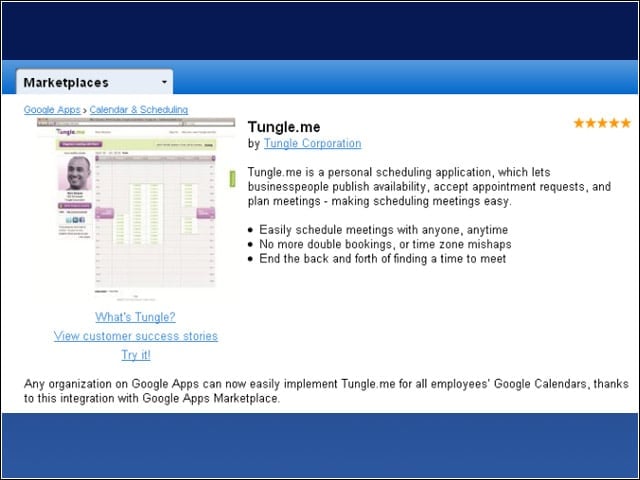Click the green tab beside the screenshot

[232, 179]
